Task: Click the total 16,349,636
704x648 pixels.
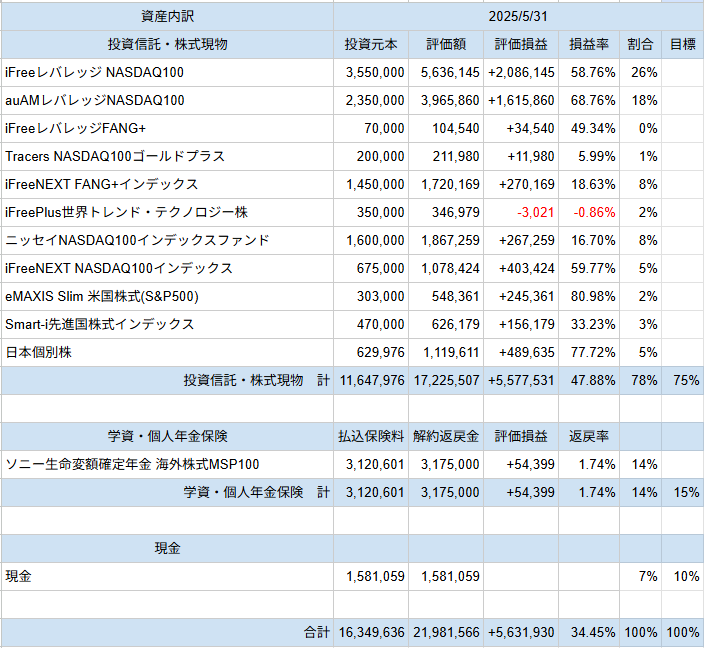Action: click(x=371, y=632)
